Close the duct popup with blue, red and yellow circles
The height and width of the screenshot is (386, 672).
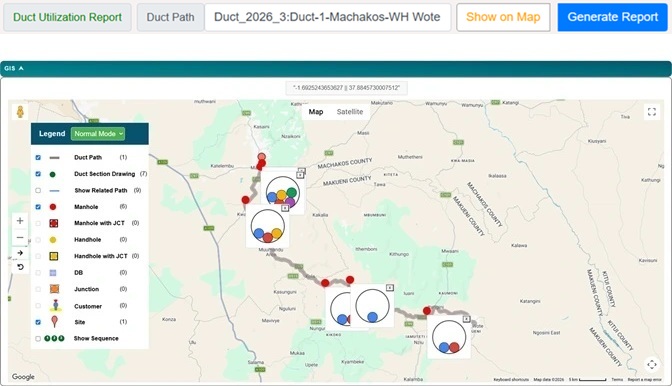click(x=285, y=208)
